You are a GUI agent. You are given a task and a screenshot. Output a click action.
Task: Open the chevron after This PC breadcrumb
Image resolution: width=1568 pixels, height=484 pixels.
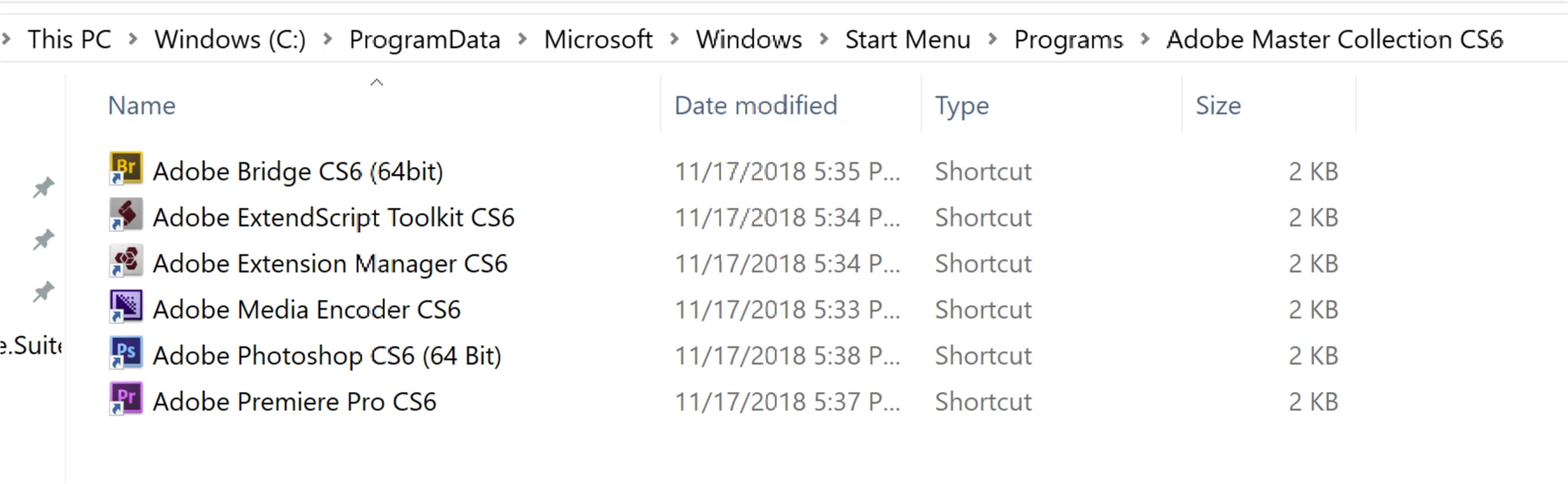(133, 39)
